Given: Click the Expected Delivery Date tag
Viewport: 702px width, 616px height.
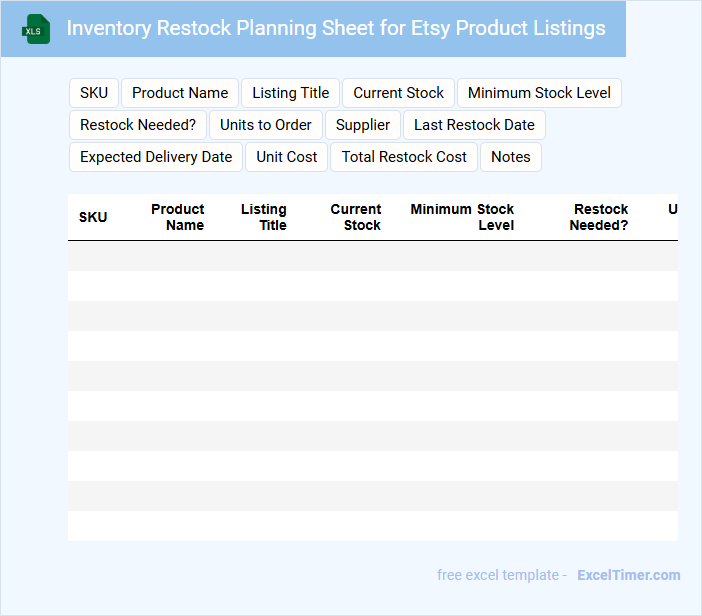Looking at the screenshot, I should (x=156, y=157).
